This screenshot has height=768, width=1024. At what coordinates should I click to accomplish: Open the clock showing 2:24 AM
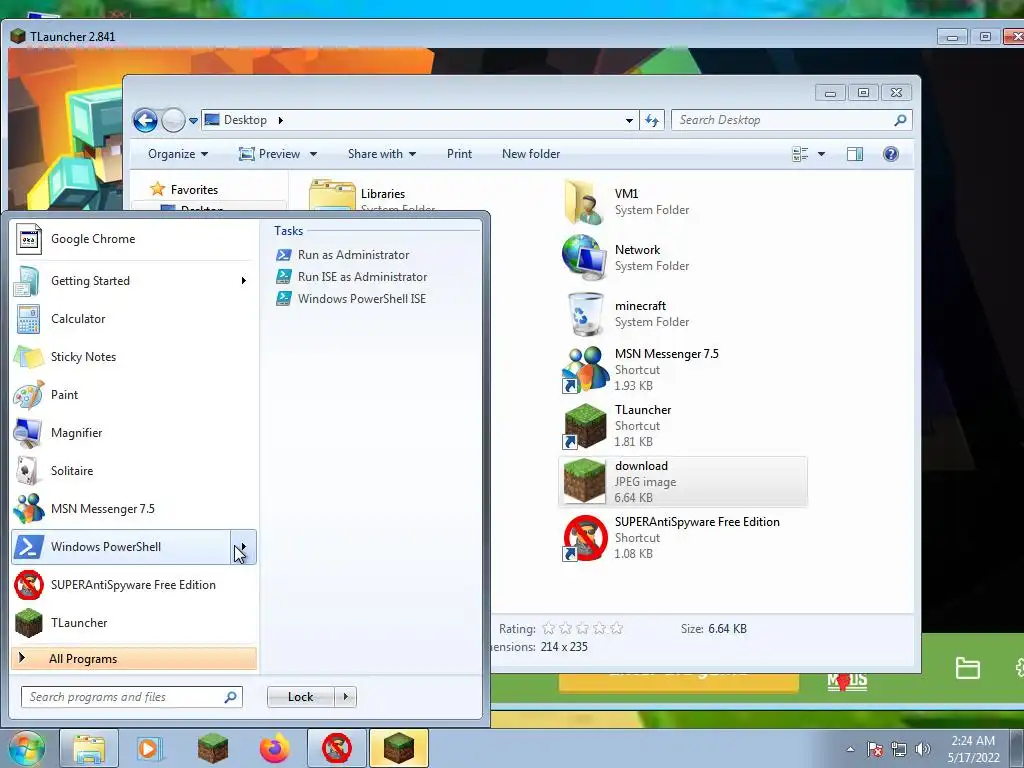pyautogui.click(x=973, y=749)
